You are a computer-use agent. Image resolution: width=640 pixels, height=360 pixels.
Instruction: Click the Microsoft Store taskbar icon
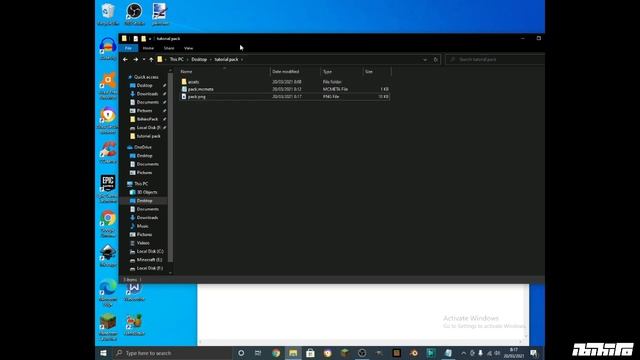(x=310, y=353)
